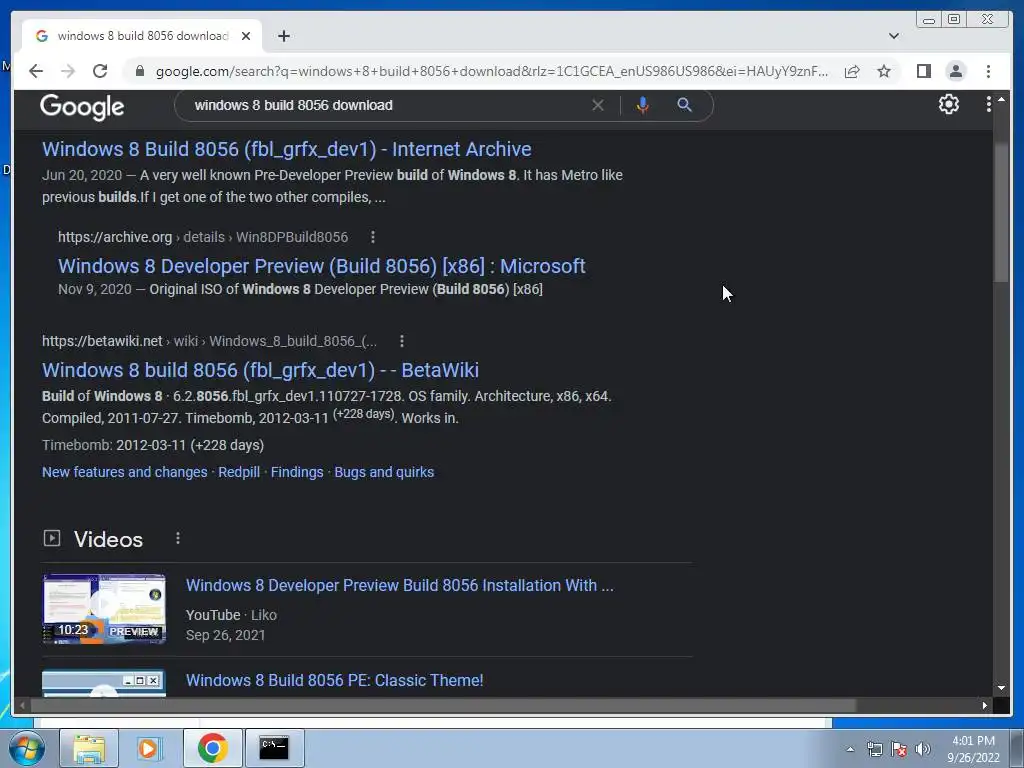Screen dimensions: 1024x768
Task: Click the scroll left arrow
Action: 23,705
